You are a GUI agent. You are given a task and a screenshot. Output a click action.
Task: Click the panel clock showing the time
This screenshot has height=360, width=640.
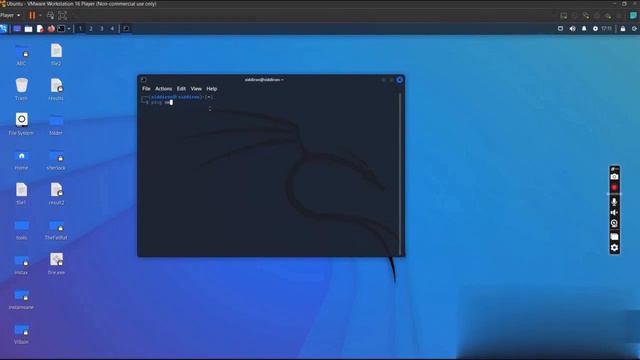(607, 29)
